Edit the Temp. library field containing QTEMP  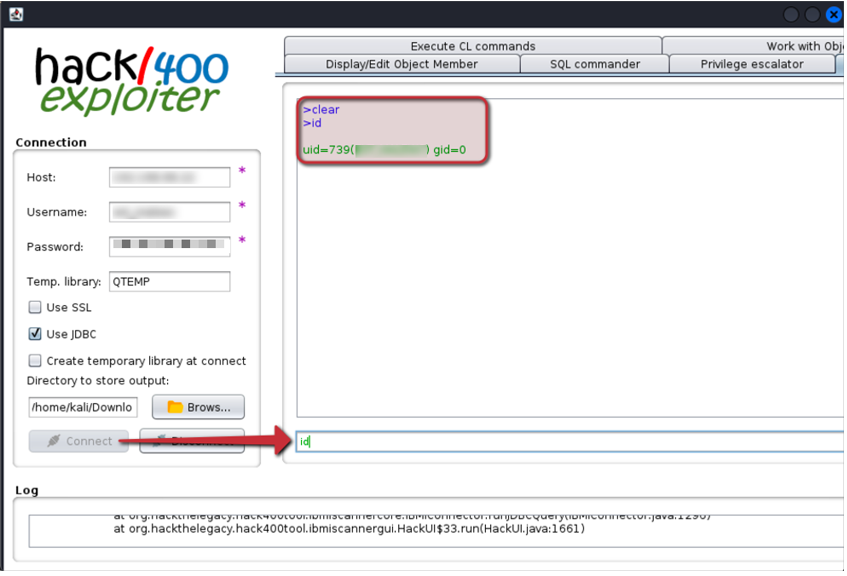[170, 282]
